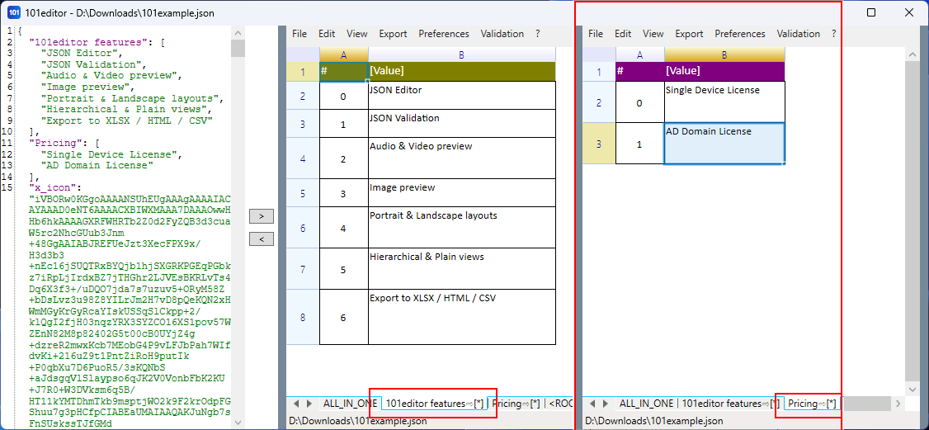Click the JSON text editor scrollbar thumb

point(238,49)
